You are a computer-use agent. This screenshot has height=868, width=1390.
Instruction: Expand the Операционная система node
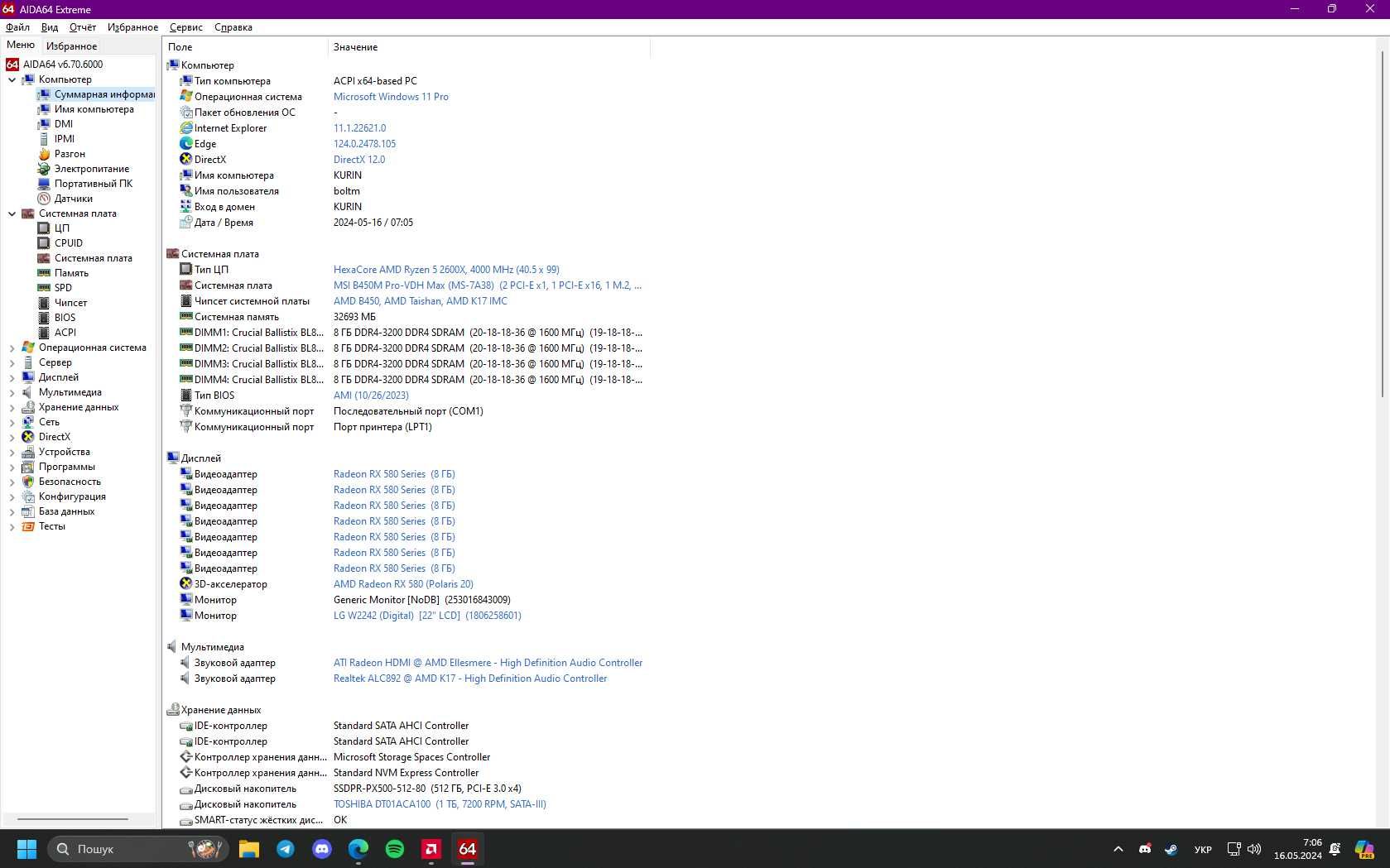coord(12,348)
